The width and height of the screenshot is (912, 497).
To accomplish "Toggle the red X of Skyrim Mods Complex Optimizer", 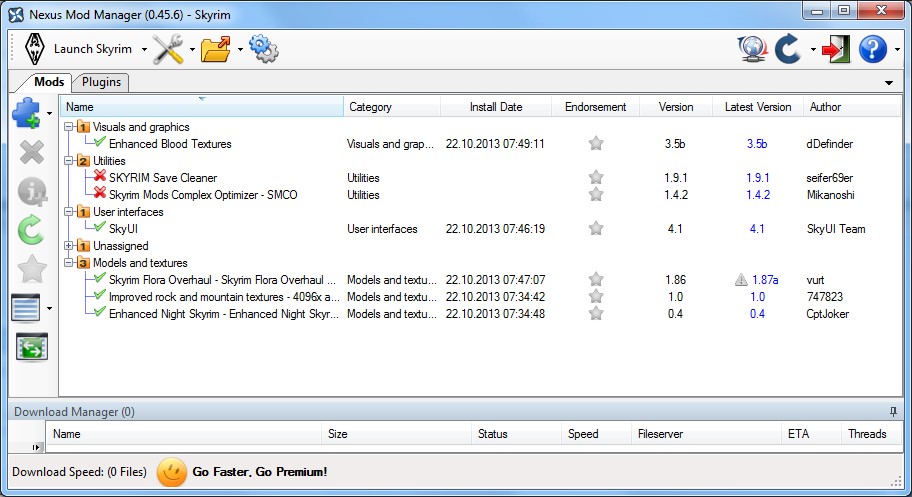I will pos(100,192).
